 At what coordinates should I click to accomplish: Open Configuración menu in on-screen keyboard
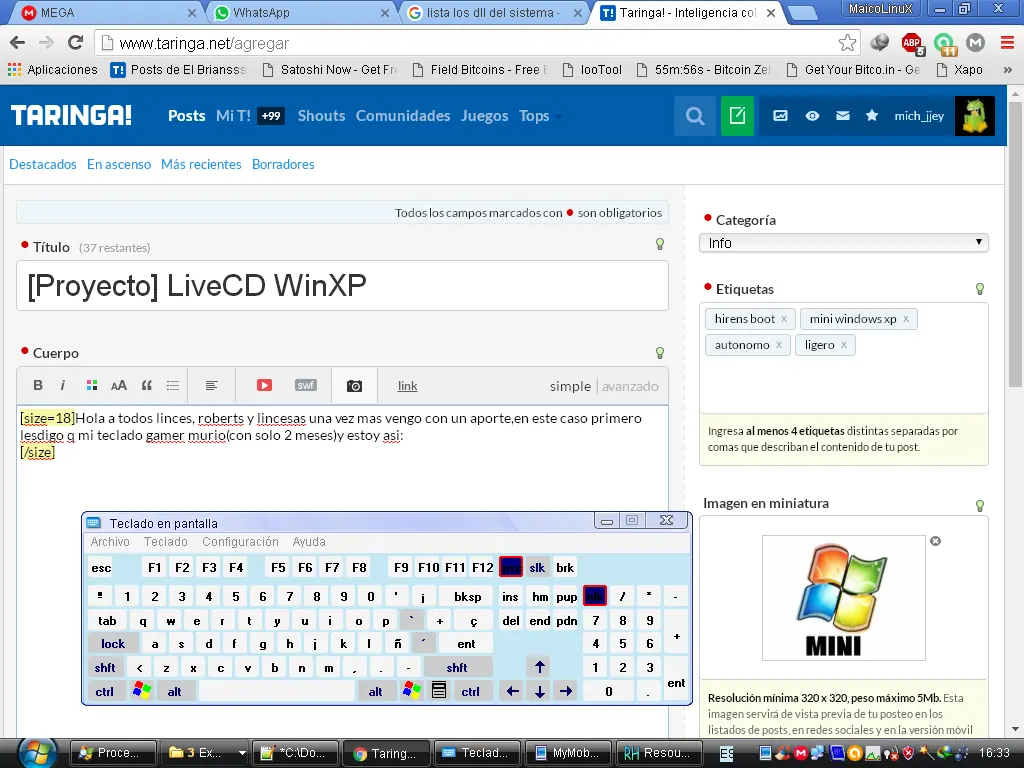(240, 541)
